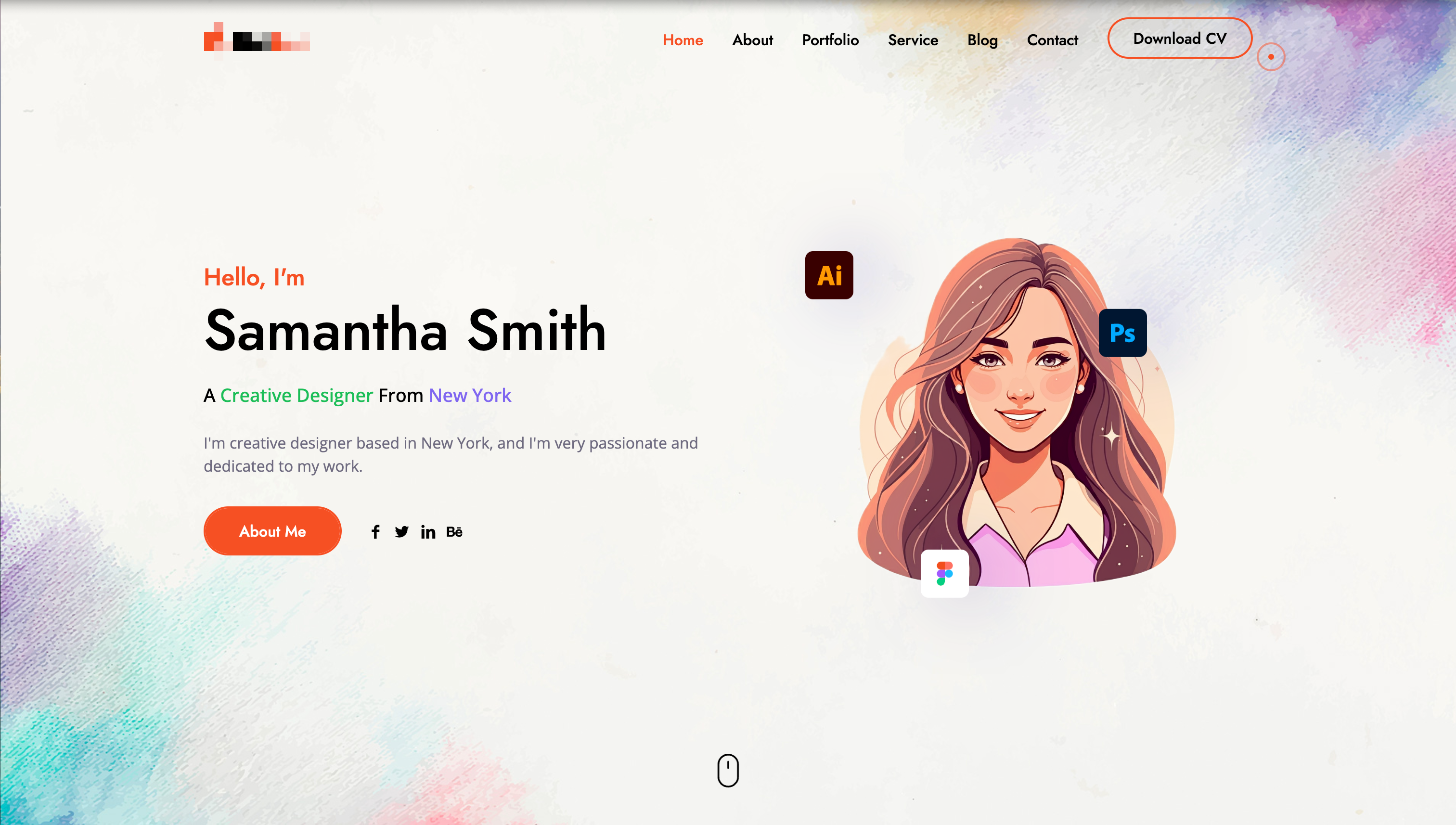
Task: Open the Service menu item
Action: click(913, 40)
